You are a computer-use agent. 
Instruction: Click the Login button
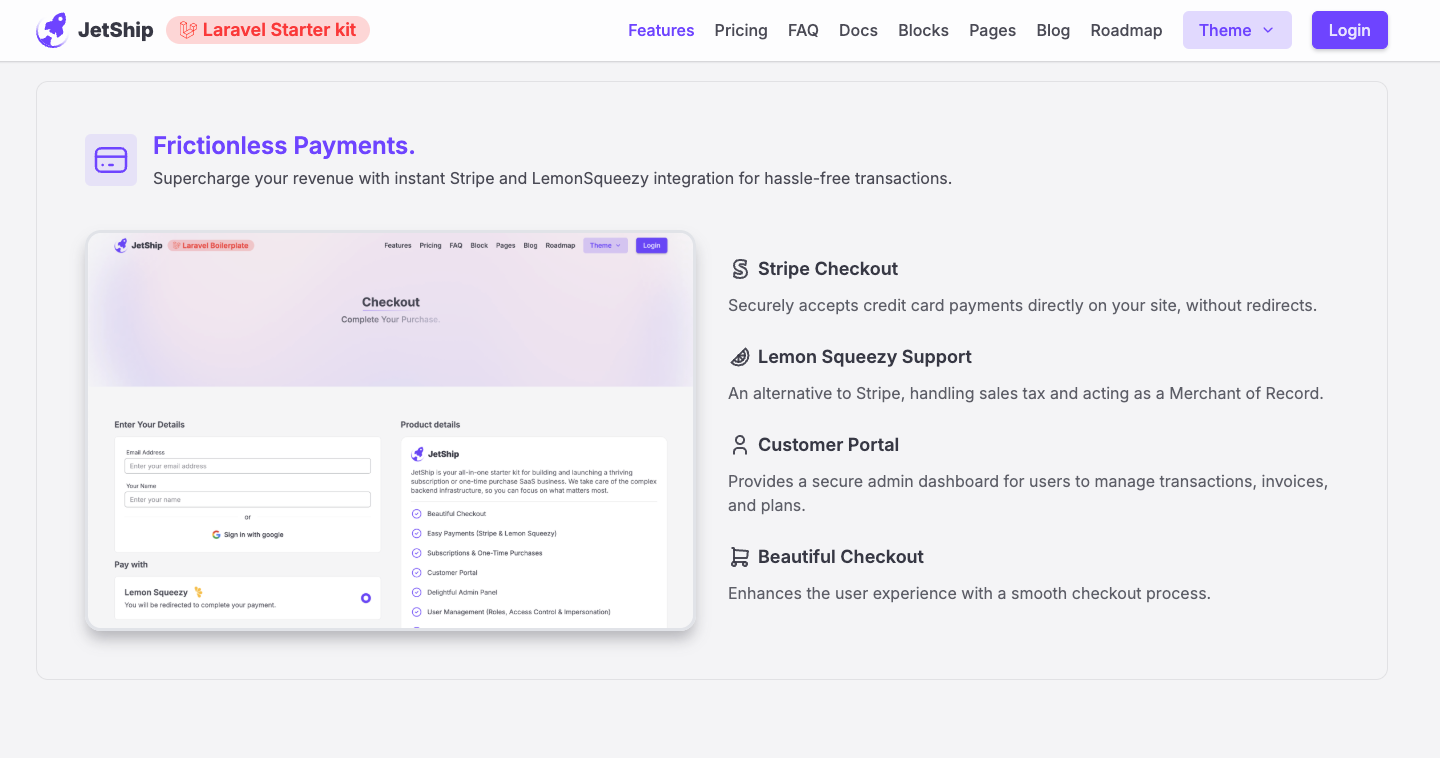click(1349, 30)
